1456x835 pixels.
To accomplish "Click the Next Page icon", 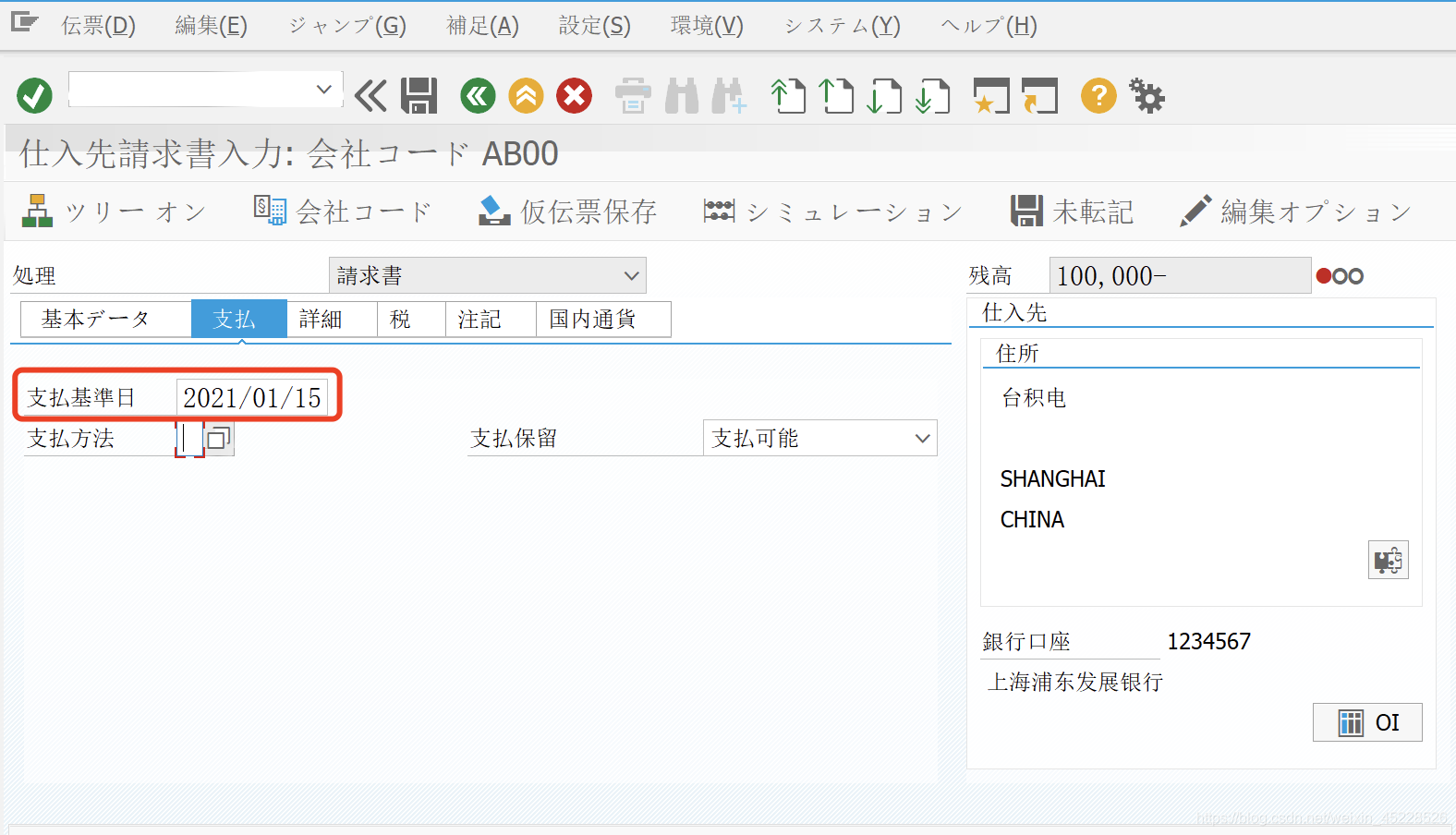I will click(884, 95).
